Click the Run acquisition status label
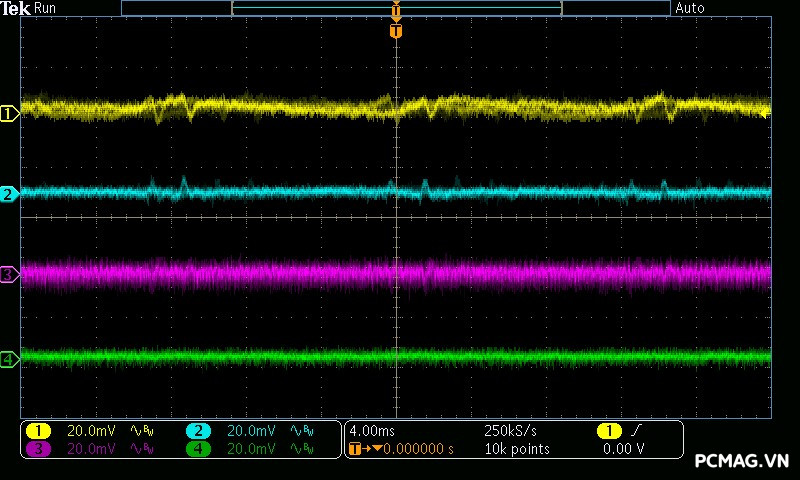This screenshot has height=480, width=800. pos(46,8)
